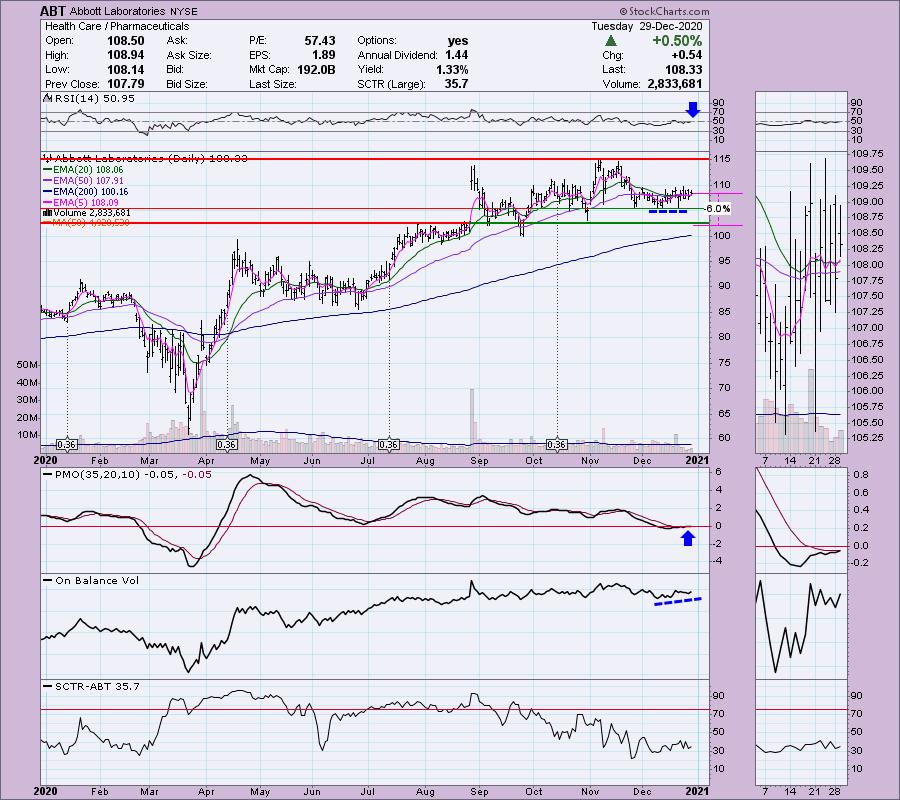Click the date Tuesday 29-Dec-2020
Image resolution: width=900 pixels, height=800 pixels.
click(647, 26)
